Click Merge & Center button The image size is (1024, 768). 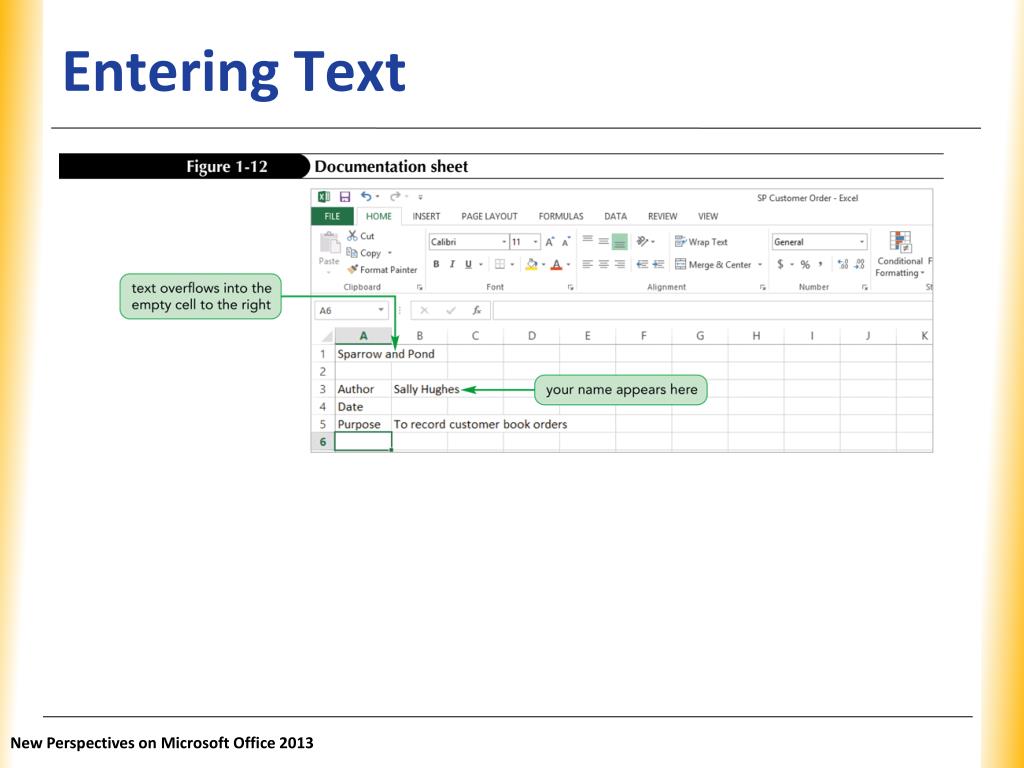tap(713, 264)
